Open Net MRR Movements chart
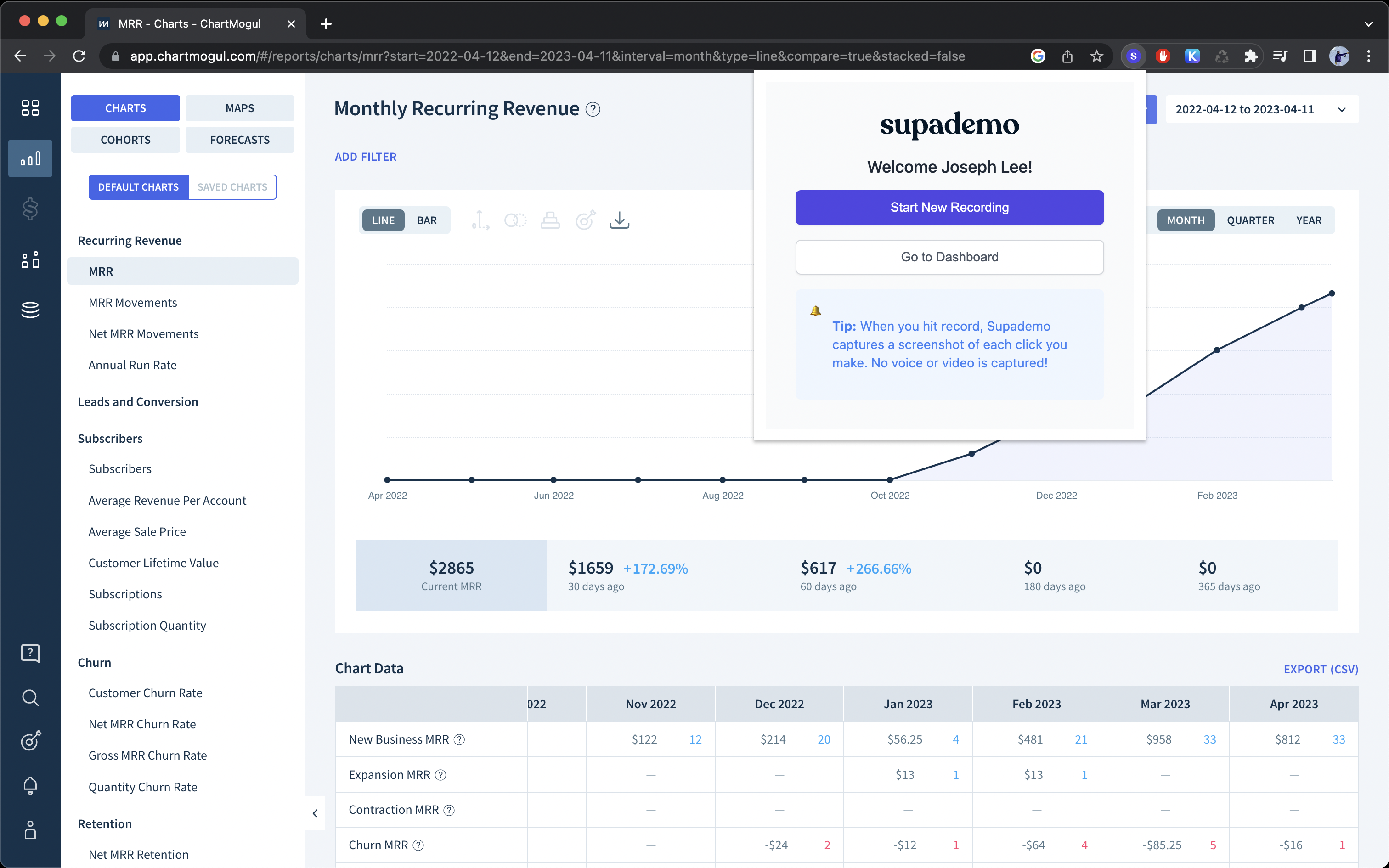1389x868 pixels. [x=143, y=334]
